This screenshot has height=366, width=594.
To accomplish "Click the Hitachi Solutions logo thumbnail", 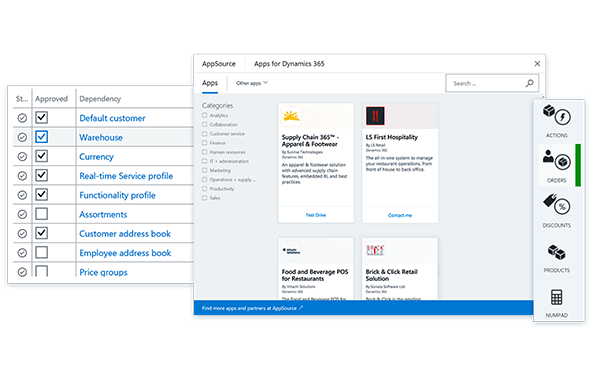I will pos(291,250).
